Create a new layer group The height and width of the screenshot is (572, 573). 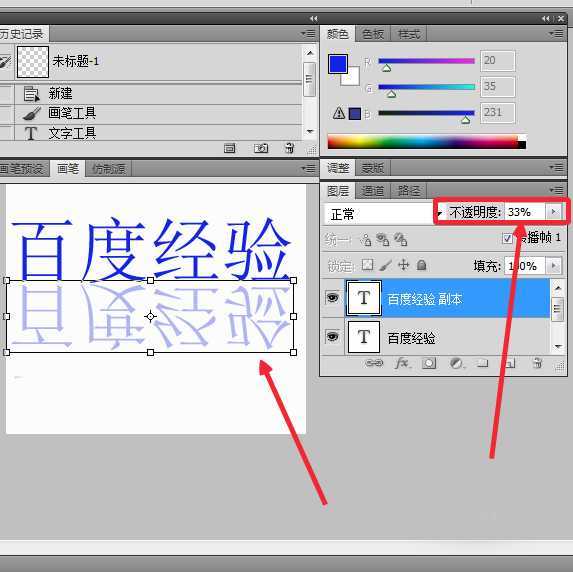coord(483,363)
